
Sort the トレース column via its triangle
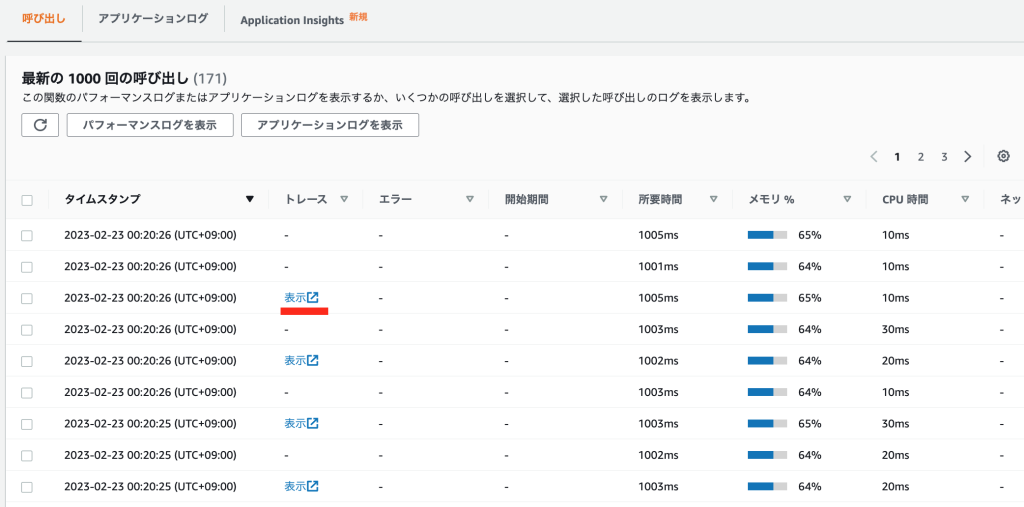coord(344,200)
